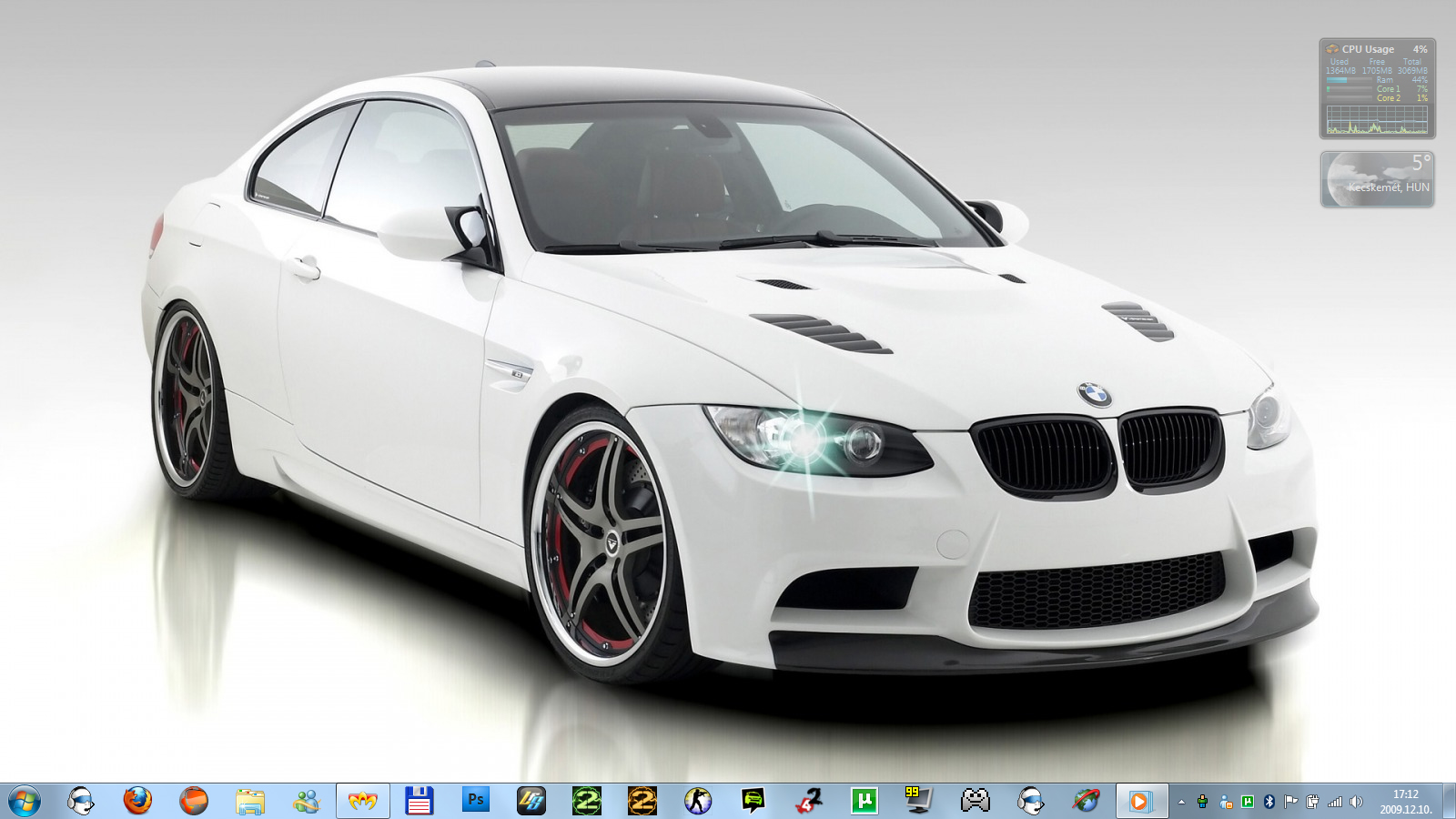Open the Windows Start menu orb
This screenshot has height=819, width=1456.
pos(25,802)
